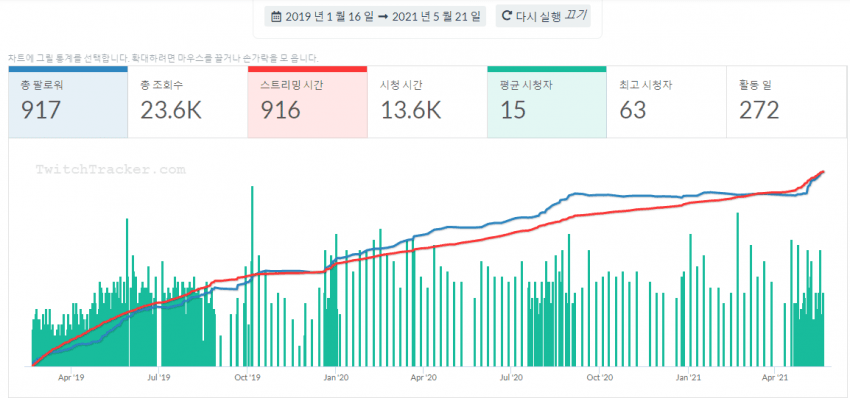Click the circular arrow replay icon

(507, 15)
